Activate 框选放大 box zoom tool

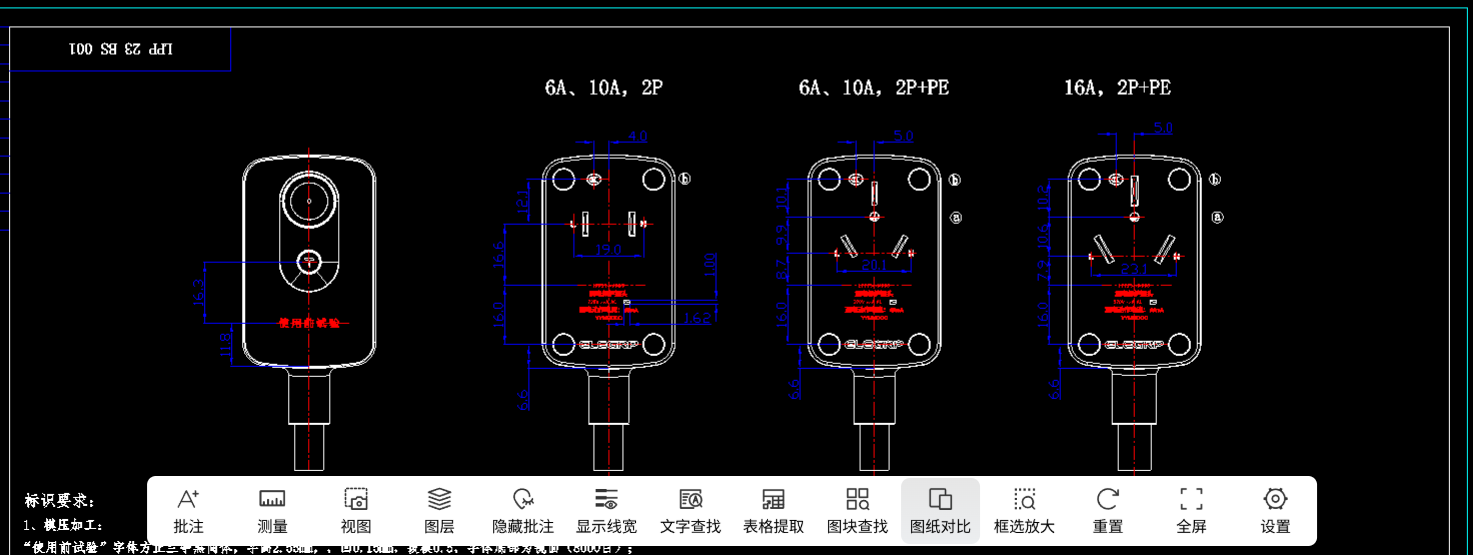click(x=1024, y=510)
